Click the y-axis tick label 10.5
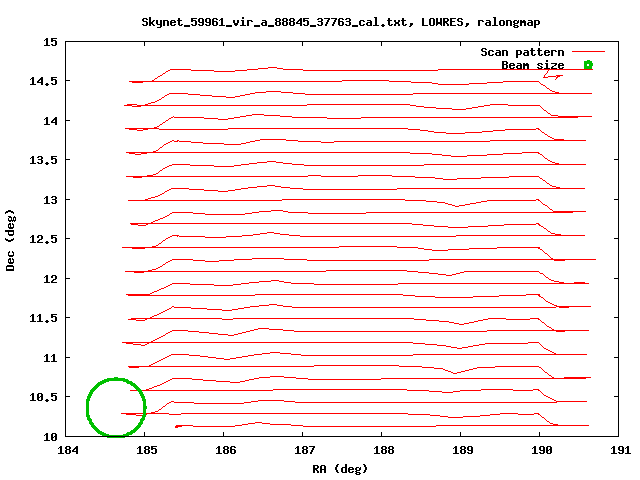This screenshot has width=640, height=480. pyautogui.click(x=43, y=397)
